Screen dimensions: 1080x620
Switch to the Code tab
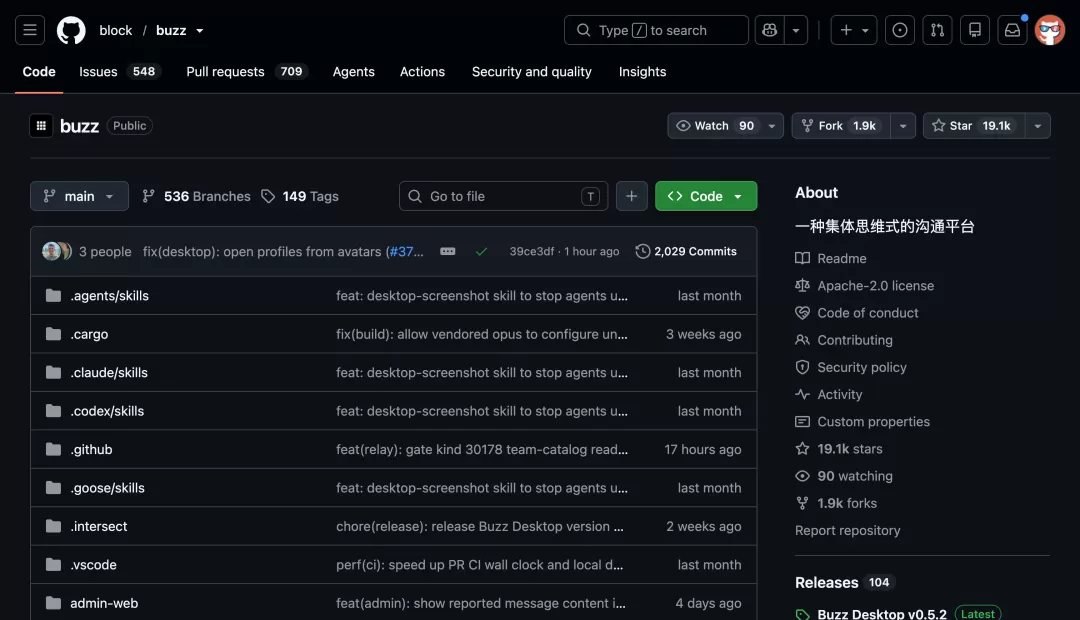point(39,72)
